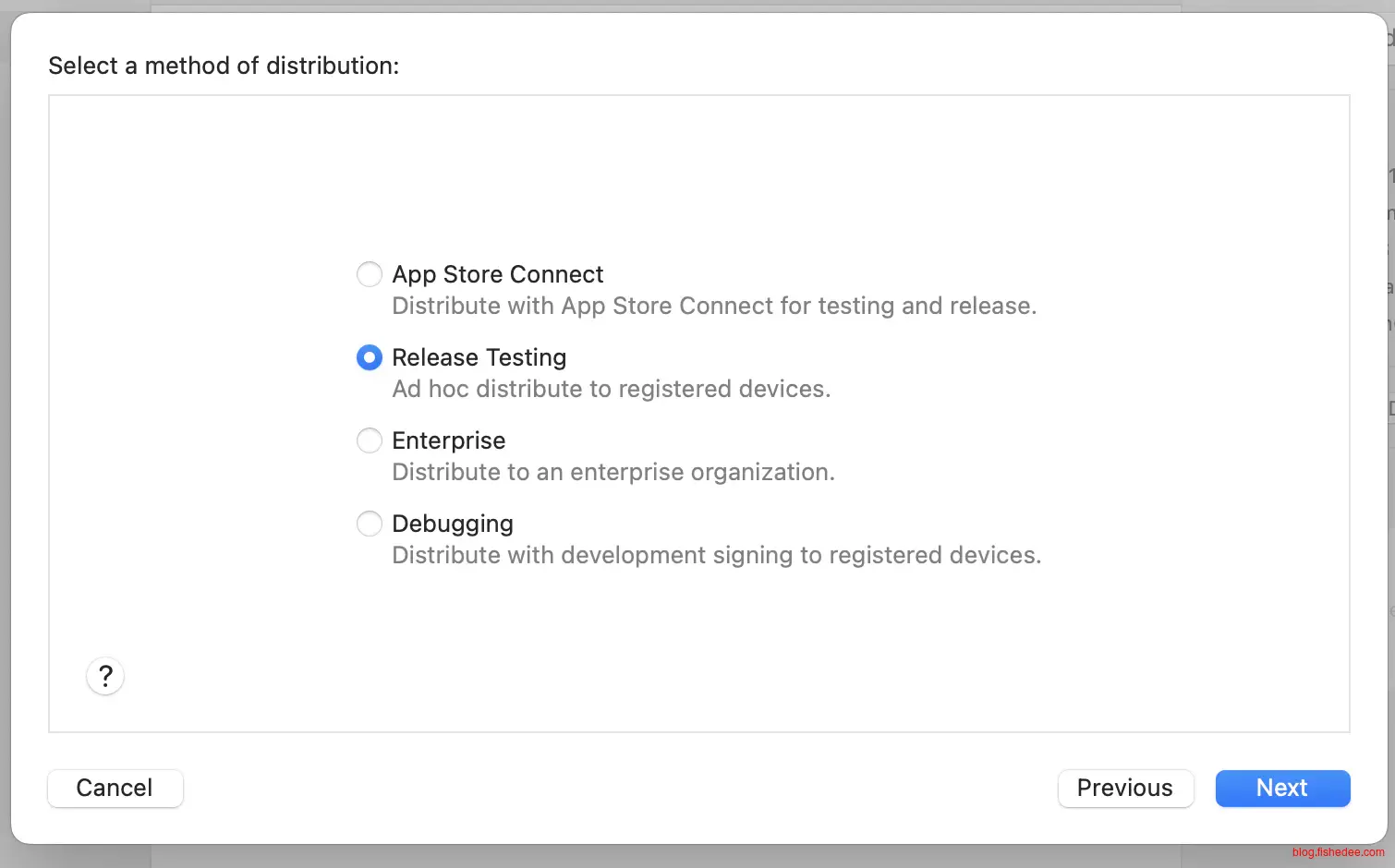Click the 'Debugging' option label
The height and width of the screenshot is (868, 1395).
pos(452,524)
